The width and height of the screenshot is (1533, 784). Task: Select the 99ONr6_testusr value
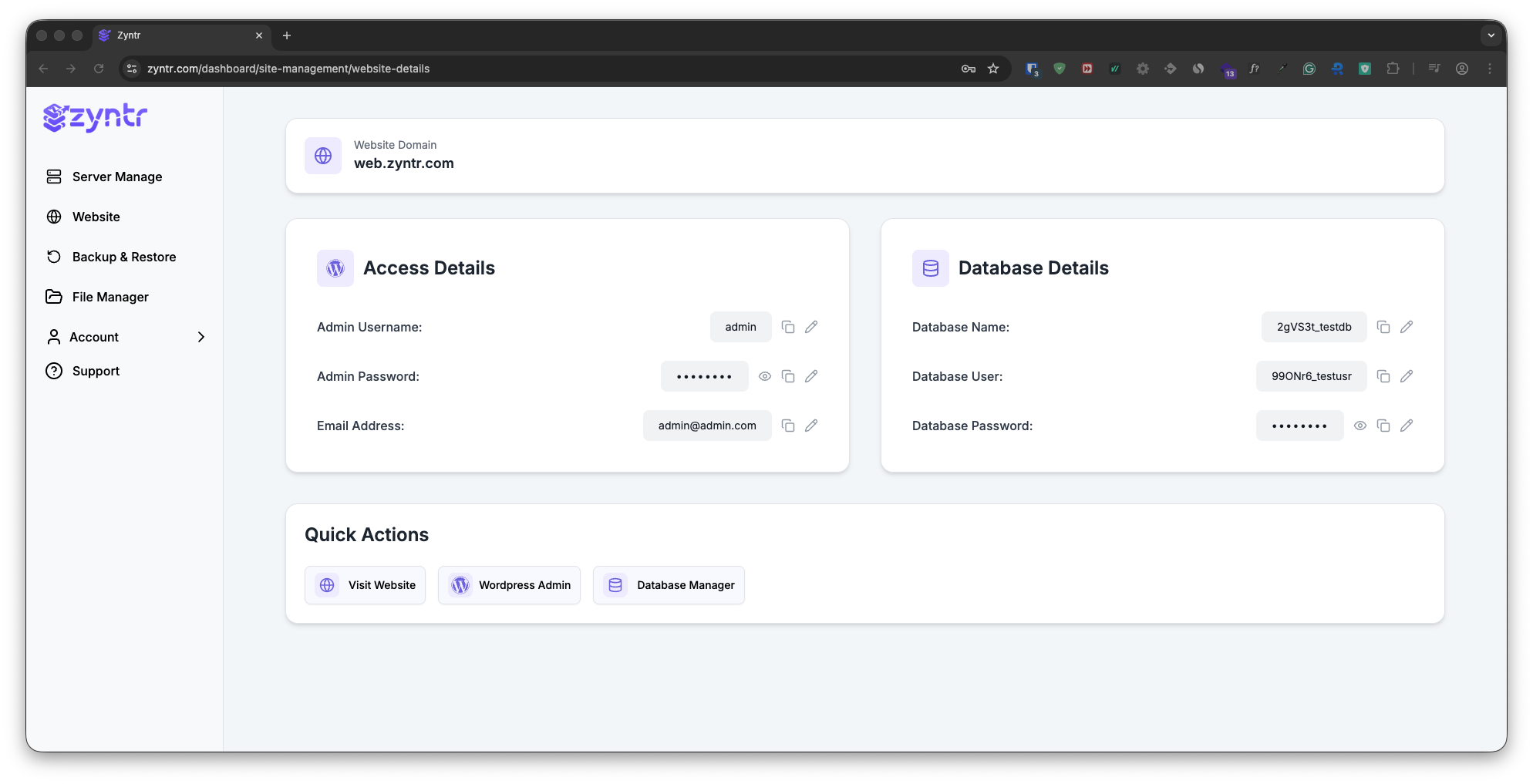tap(1311, 376)
